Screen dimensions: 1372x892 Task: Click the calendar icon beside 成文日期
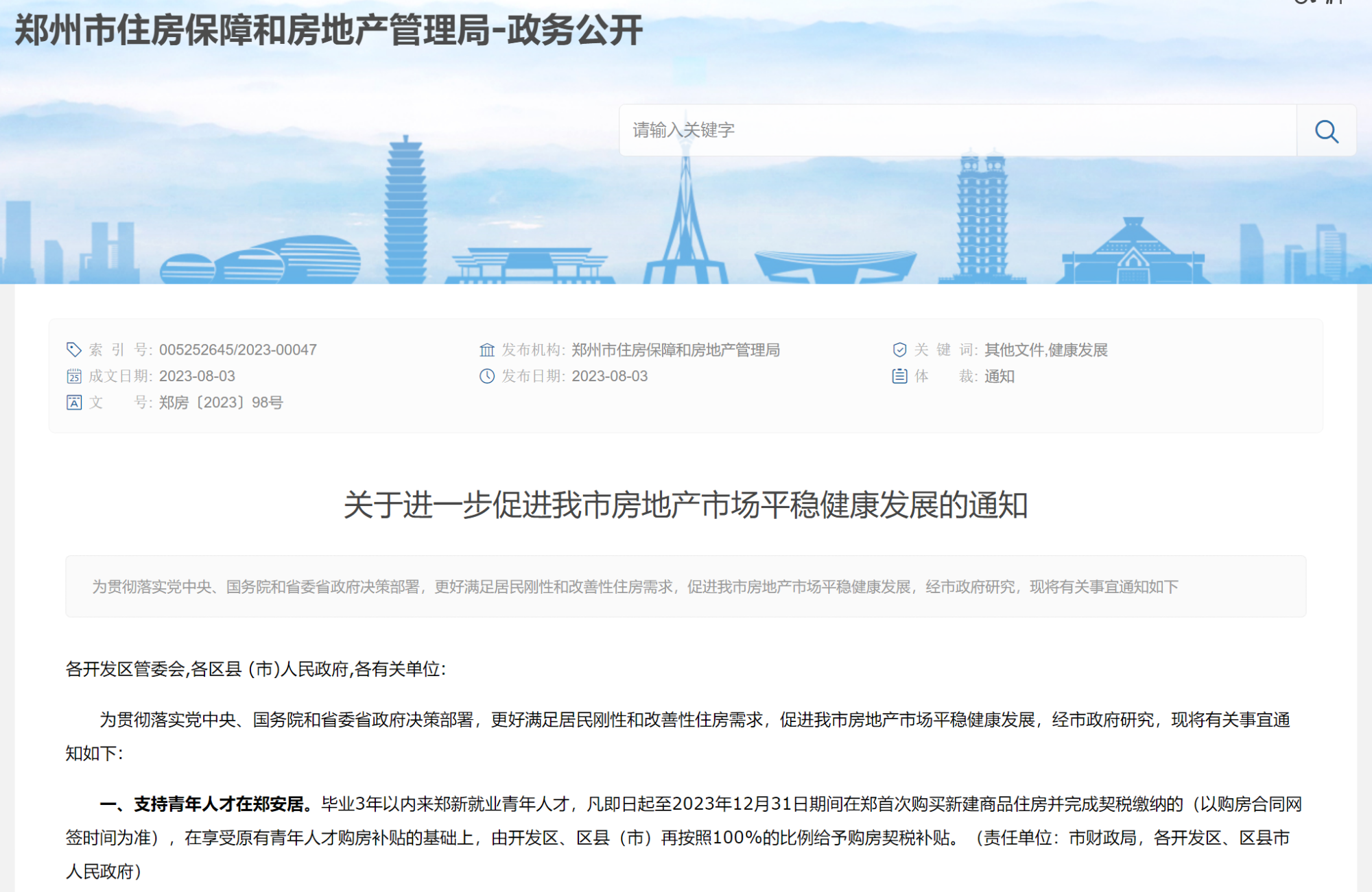click(73, 376)
